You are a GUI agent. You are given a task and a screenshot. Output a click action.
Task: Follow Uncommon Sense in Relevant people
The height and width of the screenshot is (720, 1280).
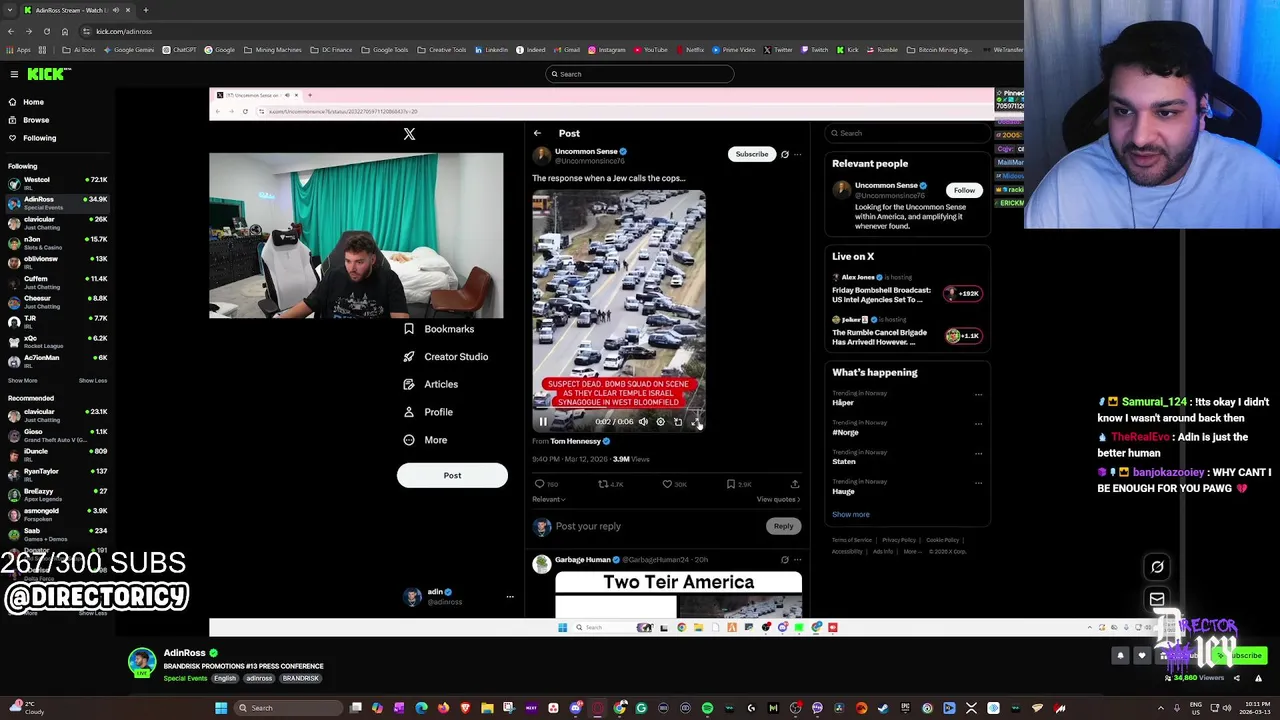click(x=964, y=190)
